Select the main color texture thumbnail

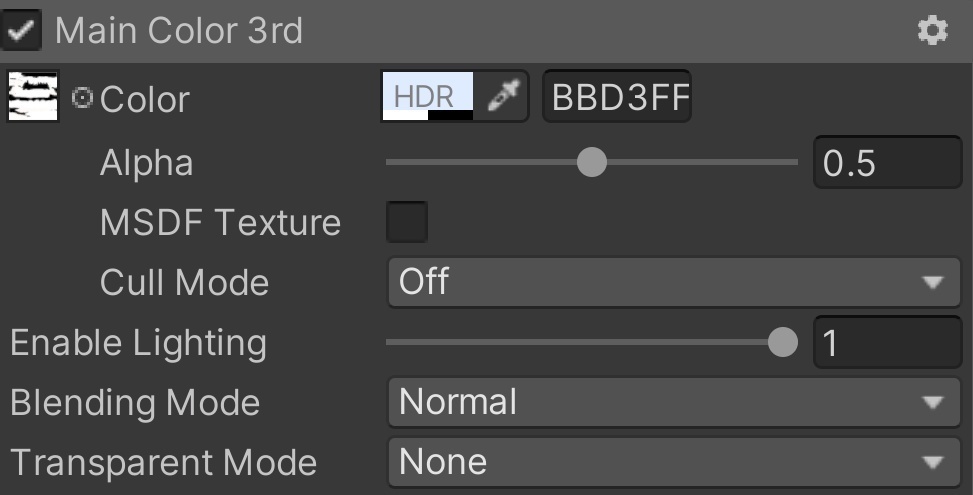pyautogui.click(x=33, y=97)
